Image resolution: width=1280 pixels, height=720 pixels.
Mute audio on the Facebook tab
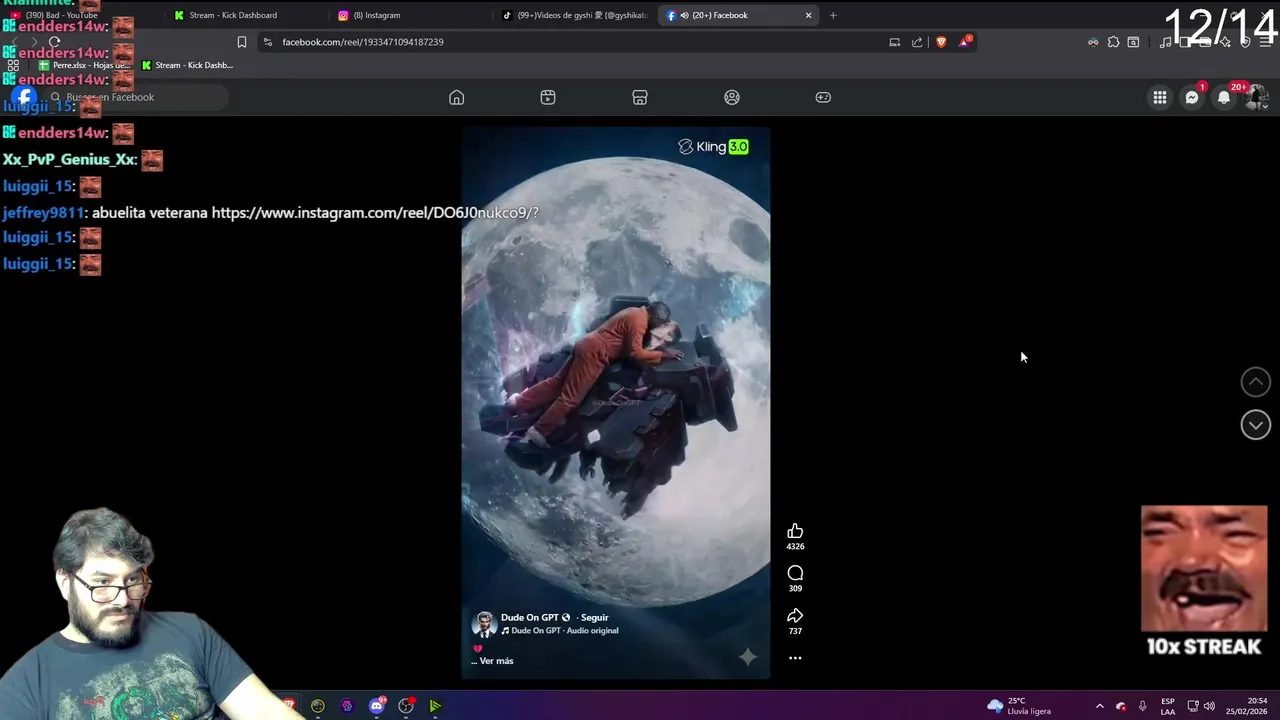[x=683, y=15]
